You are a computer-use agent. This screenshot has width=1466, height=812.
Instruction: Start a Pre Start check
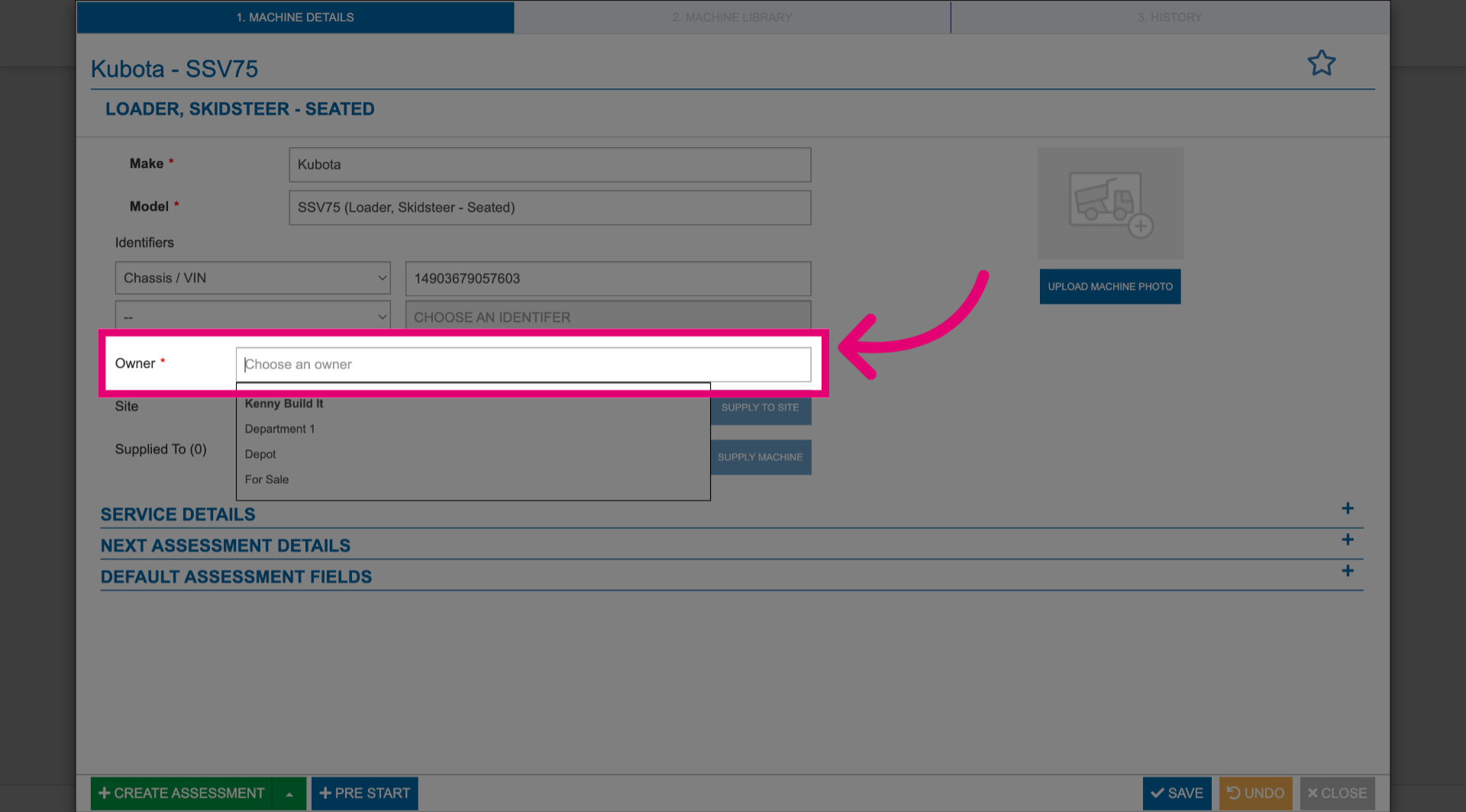coord(365,794)
